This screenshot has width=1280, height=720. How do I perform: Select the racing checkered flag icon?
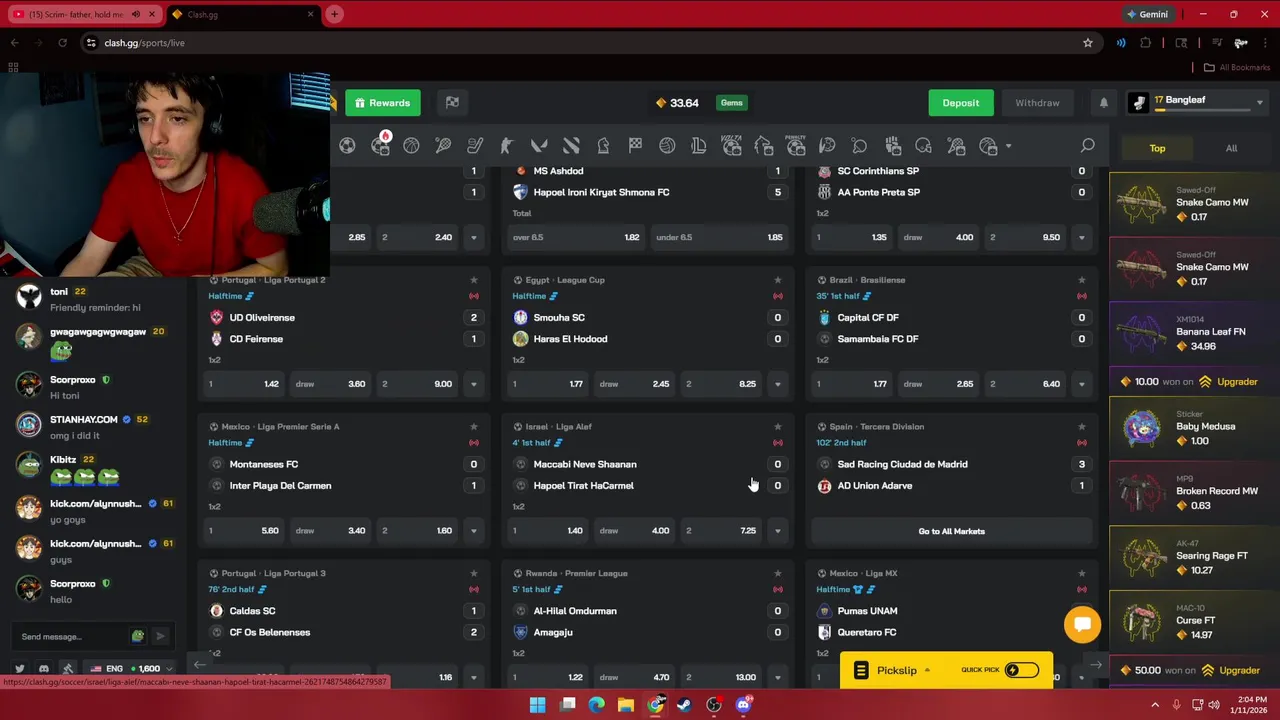pos(635,146)
